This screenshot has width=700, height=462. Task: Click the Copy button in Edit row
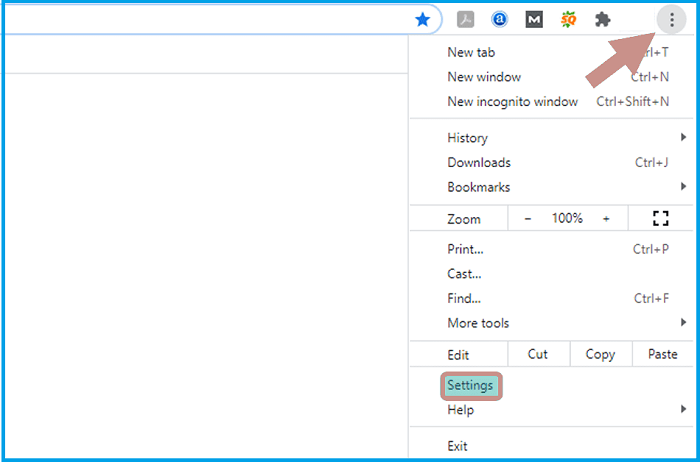coord(601,354)
